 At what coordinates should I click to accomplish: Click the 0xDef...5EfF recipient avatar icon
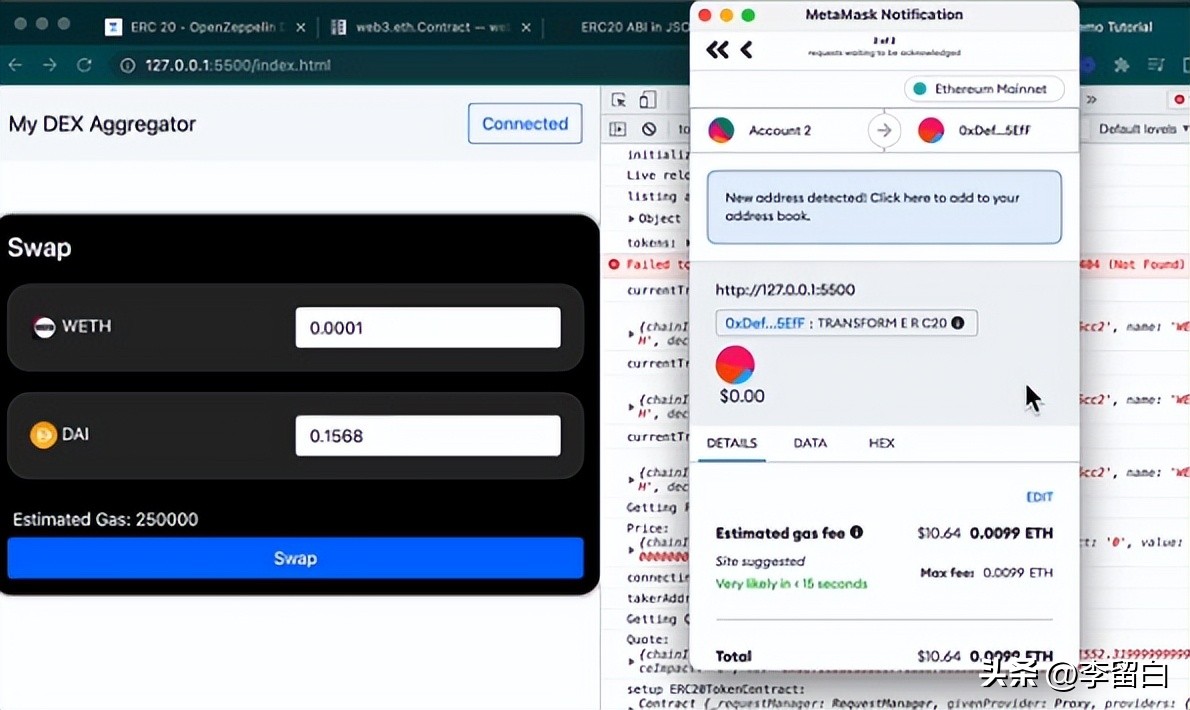[930, 130]
